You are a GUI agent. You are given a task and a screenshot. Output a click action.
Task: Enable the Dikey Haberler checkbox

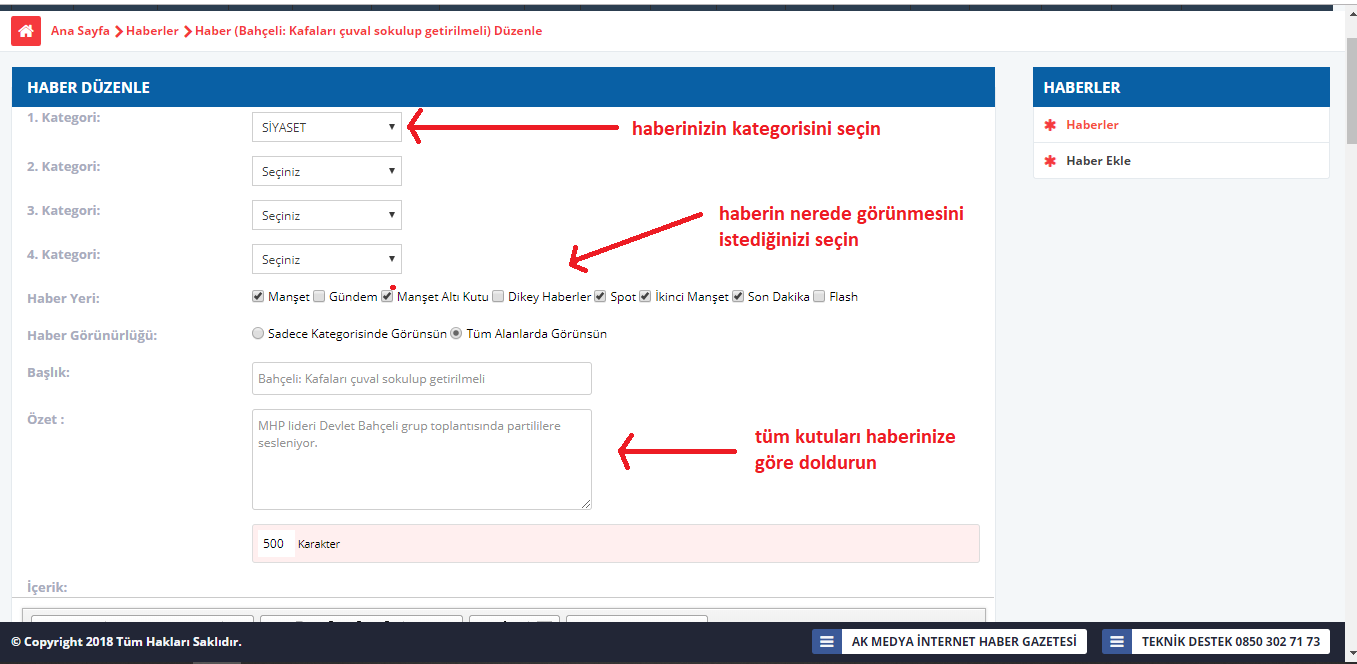[498, 297]
